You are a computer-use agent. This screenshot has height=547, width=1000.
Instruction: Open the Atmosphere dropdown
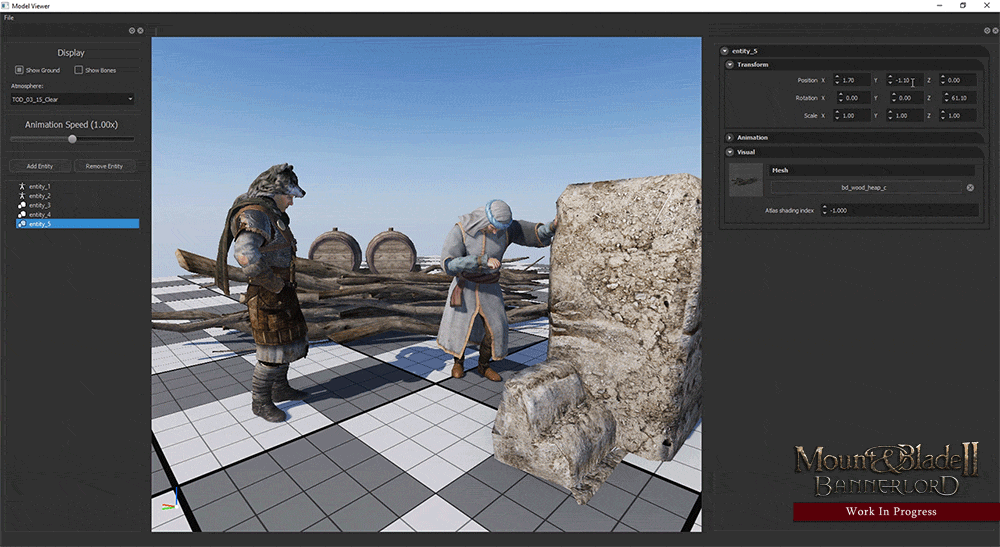point(72,99)
